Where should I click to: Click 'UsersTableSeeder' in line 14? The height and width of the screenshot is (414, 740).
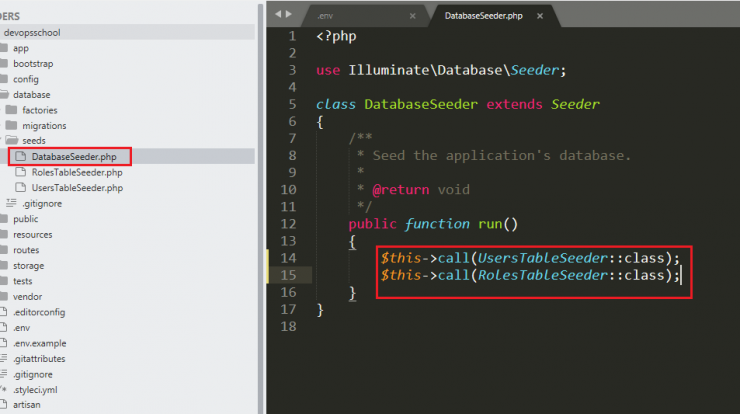(x=543, y=258)
